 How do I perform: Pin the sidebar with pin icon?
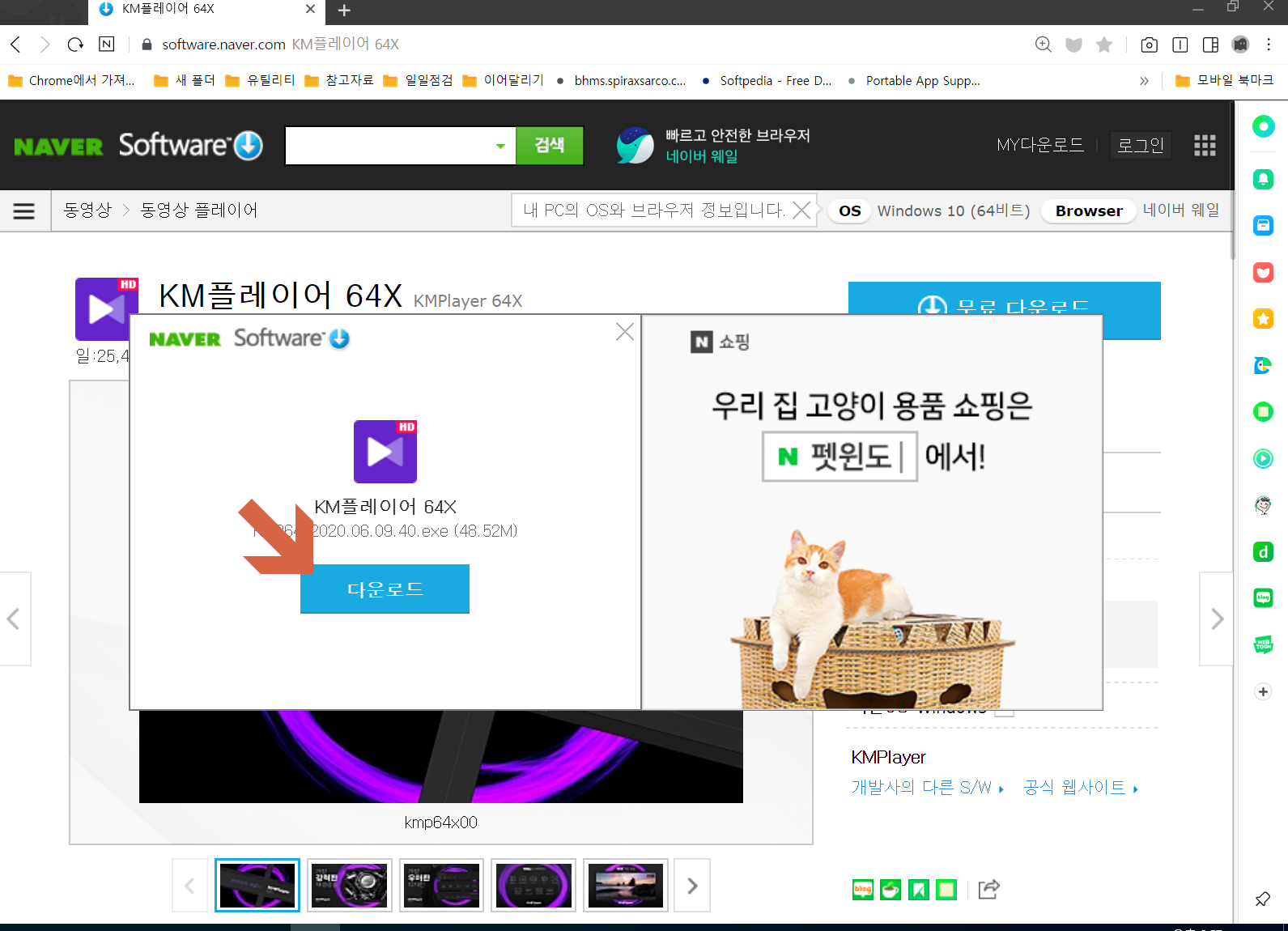click(x=1263, y=899)
